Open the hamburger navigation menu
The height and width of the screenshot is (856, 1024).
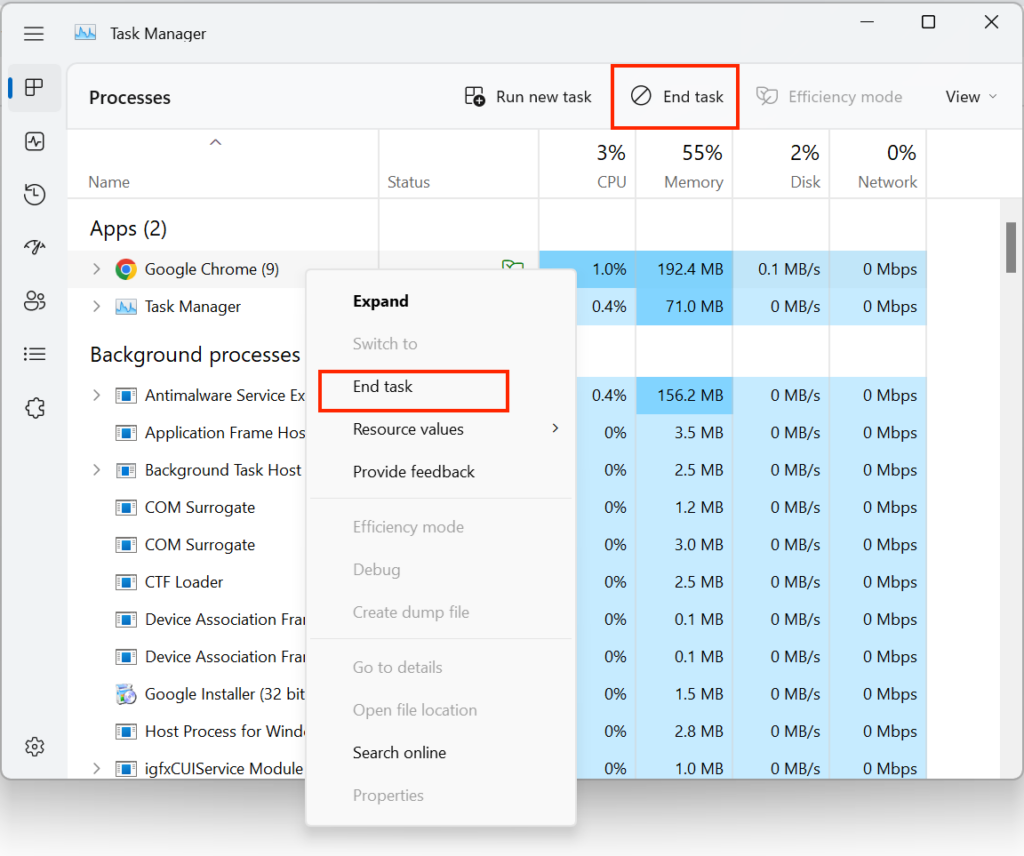(x=34, y=33)
